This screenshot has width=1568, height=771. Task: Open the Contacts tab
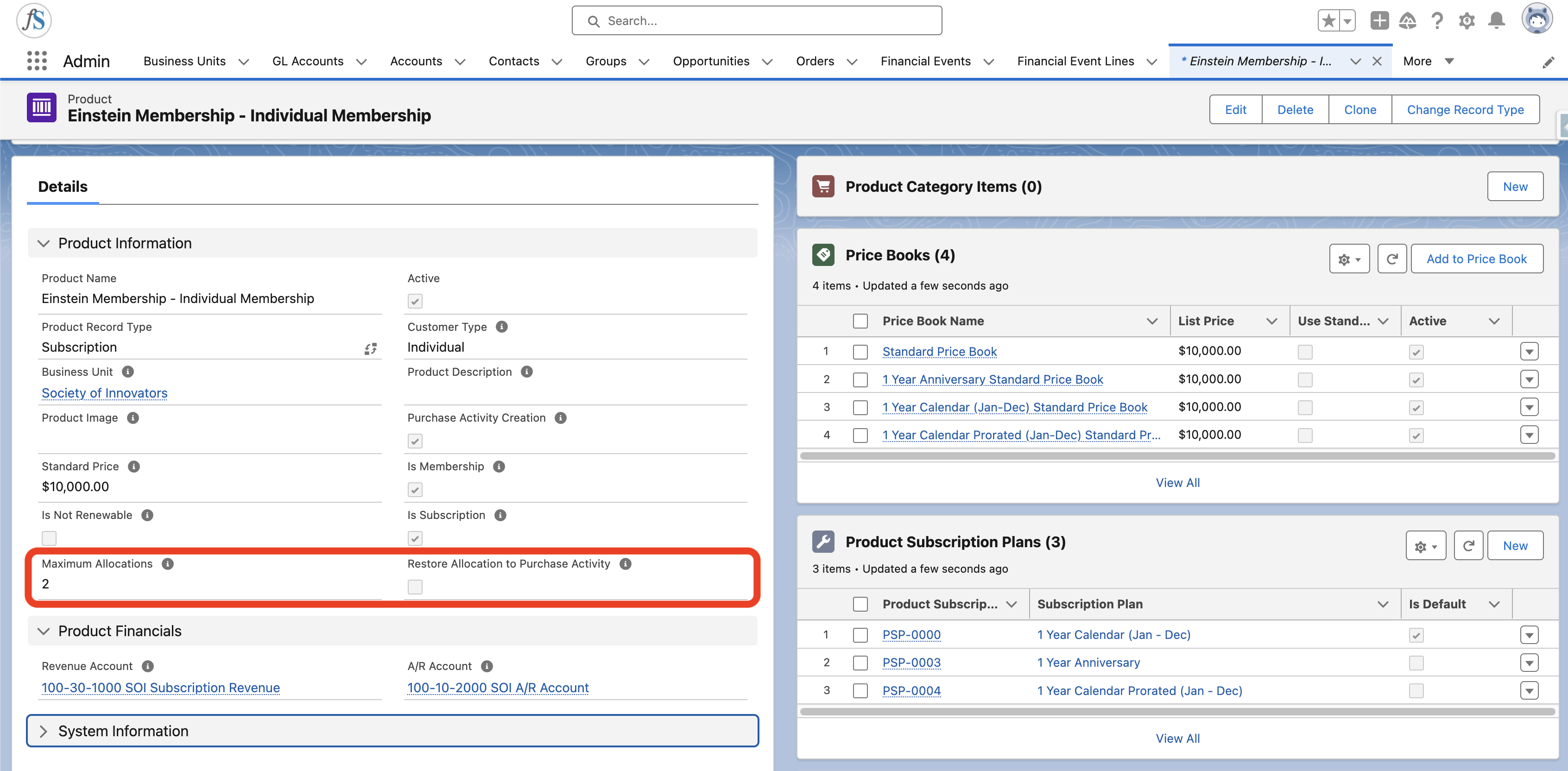pos(514,62)
